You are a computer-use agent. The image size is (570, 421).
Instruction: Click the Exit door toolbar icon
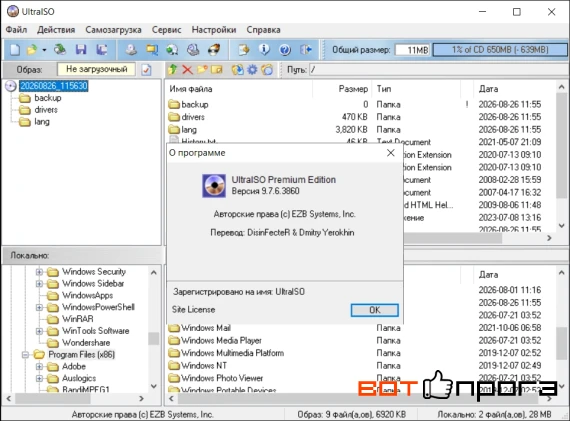pyautogui.click(x=306, y=49)
